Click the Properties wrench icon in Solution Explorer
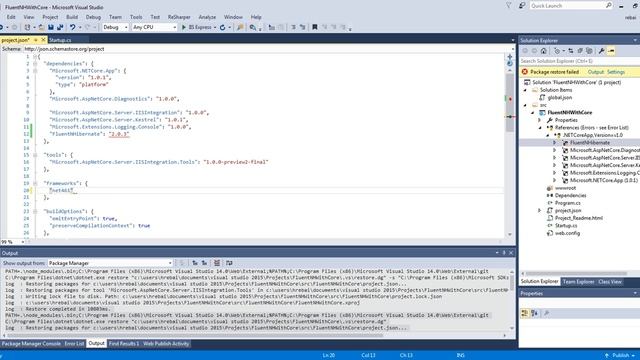Screen dimensions: 640x360 click(x=601, y=51)
